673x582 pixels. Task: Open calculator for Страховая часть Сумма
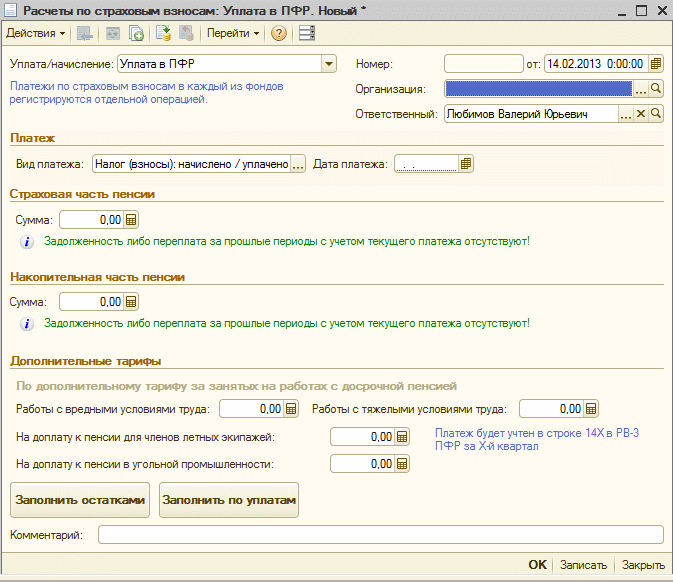pos(131,220)
